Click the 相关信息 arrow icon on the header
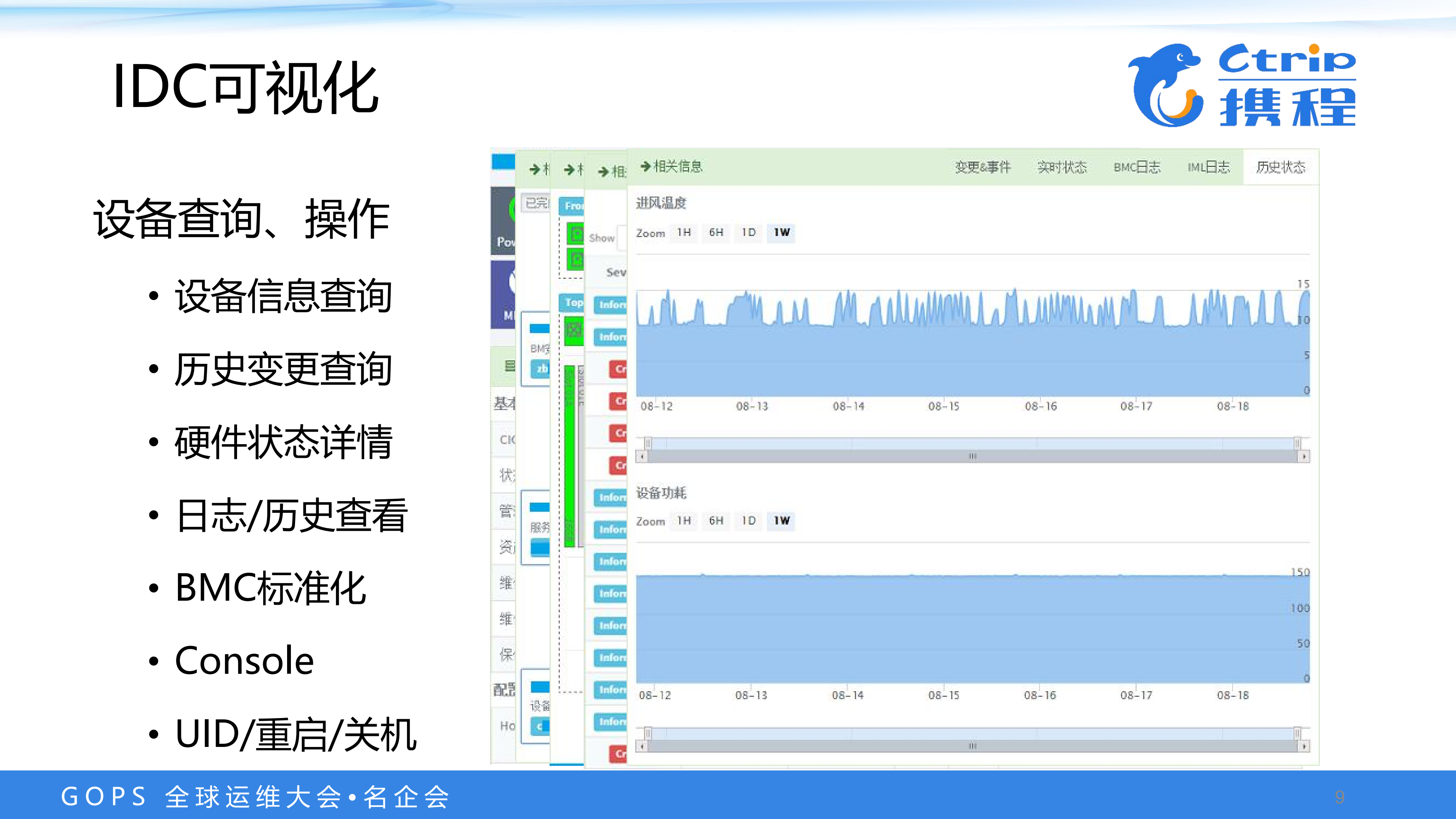The height and width of the screenshot is (819, 1456). point(646,167)
